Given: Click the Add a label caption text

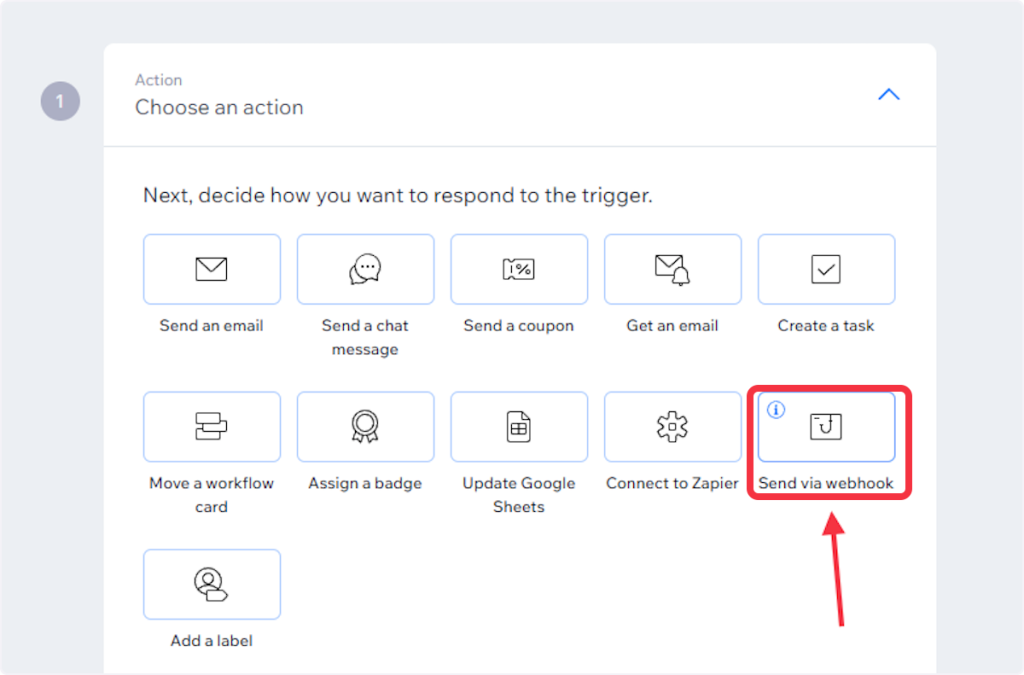Looking at the screenshot, I should 211,641.
